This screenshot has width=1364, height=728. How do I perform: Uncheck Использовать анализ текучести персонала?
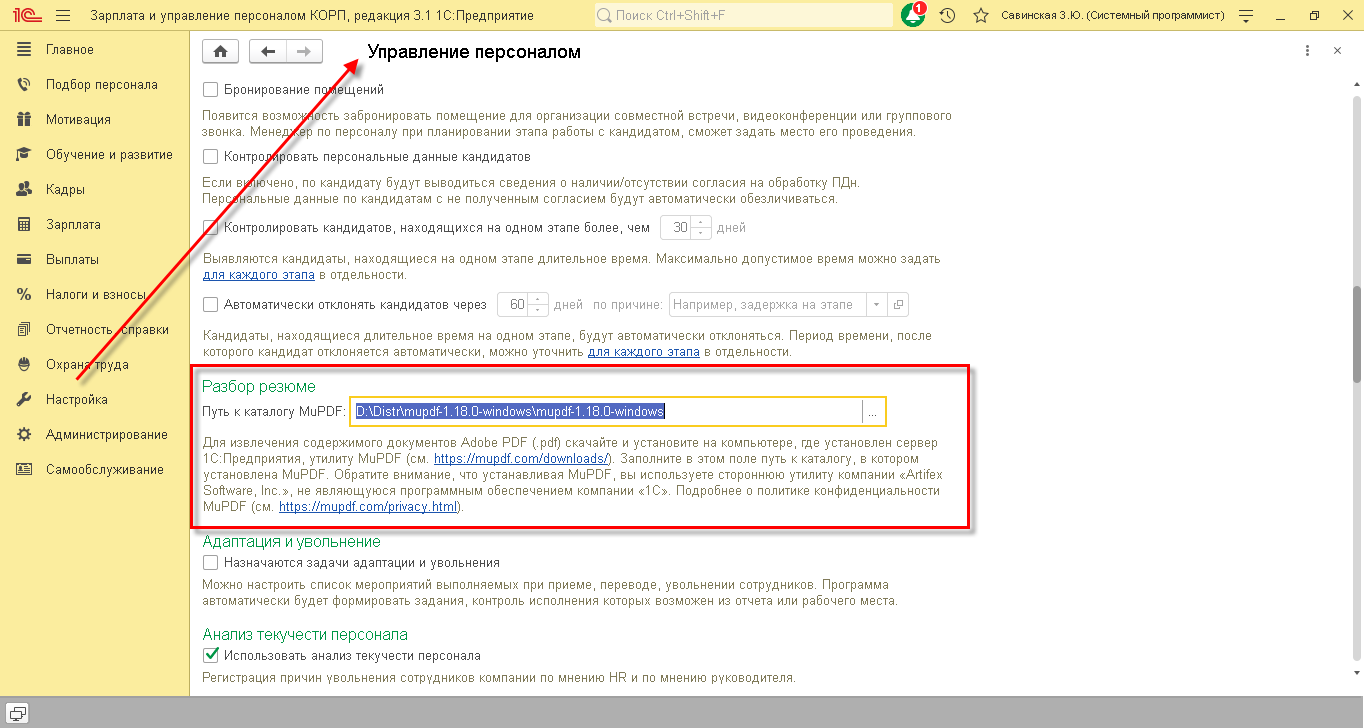coord(211,656)
